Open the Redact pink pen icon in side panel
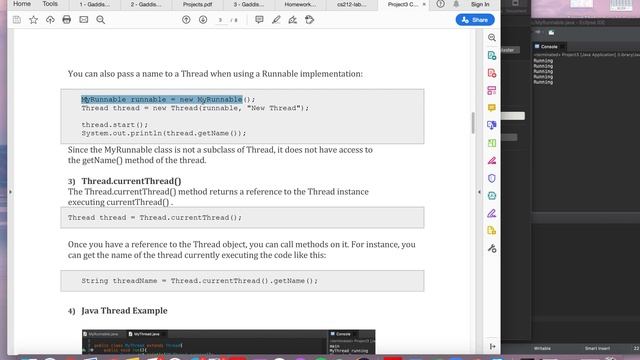640x360 pixels. [492, 160]
